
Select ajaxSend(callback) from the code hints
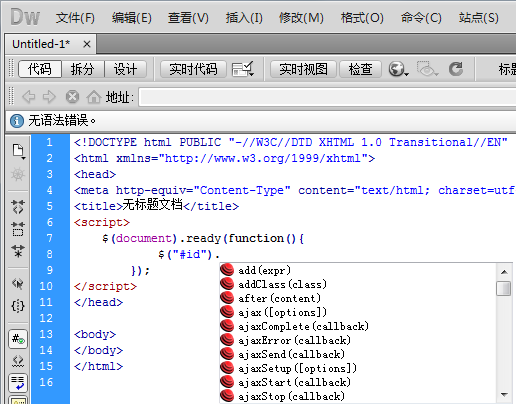tap(357, 354)
